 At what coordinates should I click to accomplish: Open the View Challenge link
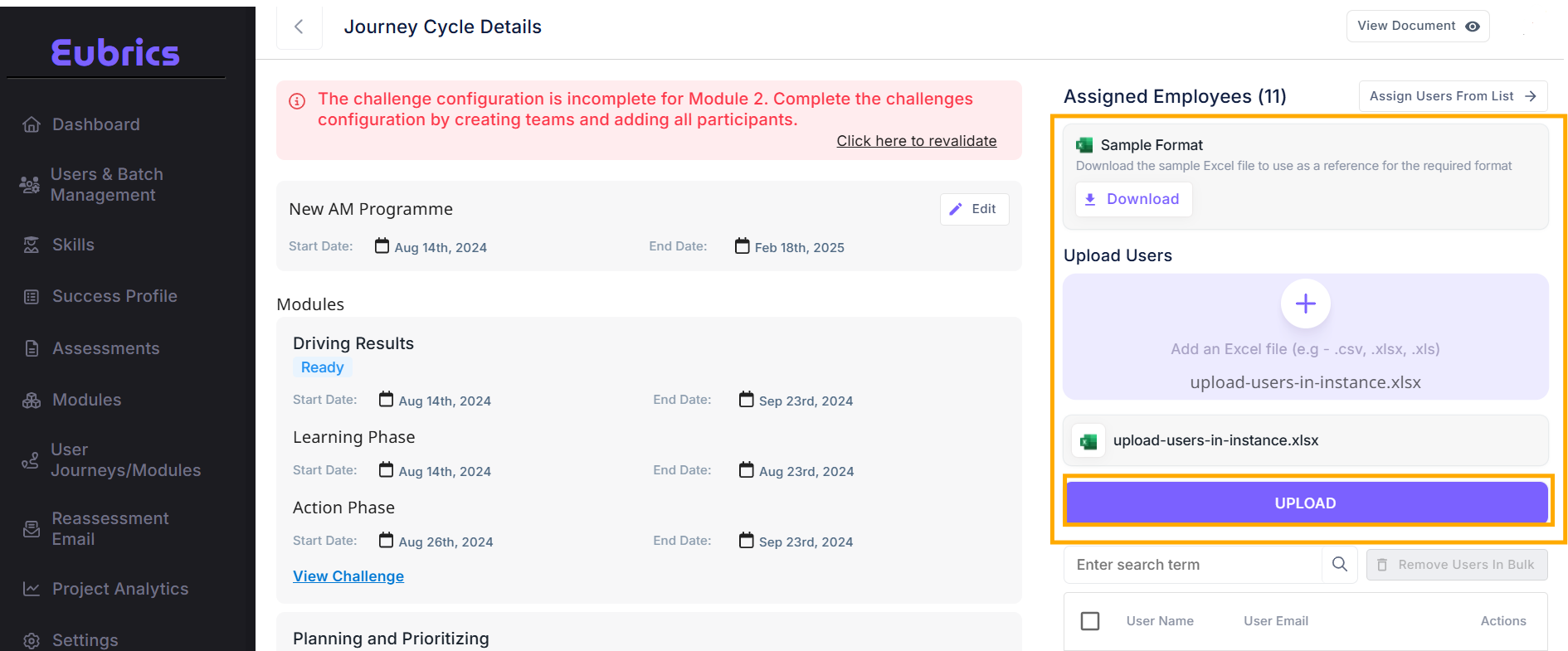[348, 576]
